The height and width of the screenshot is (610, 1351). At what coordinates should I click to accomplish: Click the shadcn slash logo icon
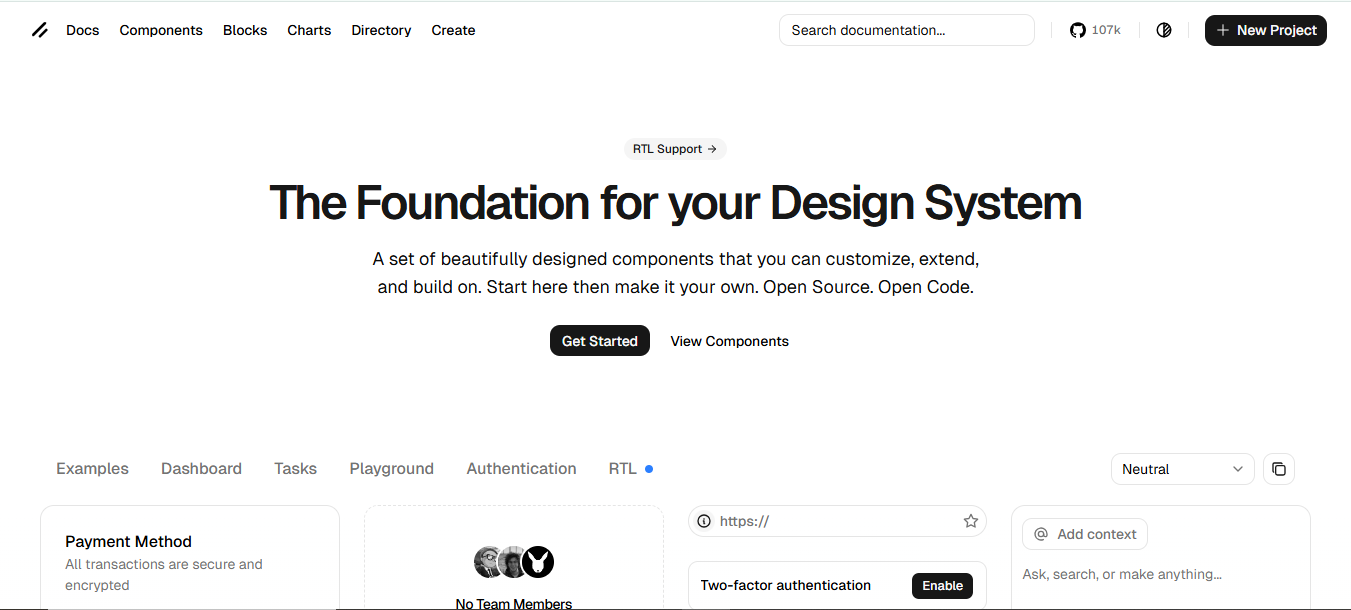pyautogui.click(x=40, y=30)
